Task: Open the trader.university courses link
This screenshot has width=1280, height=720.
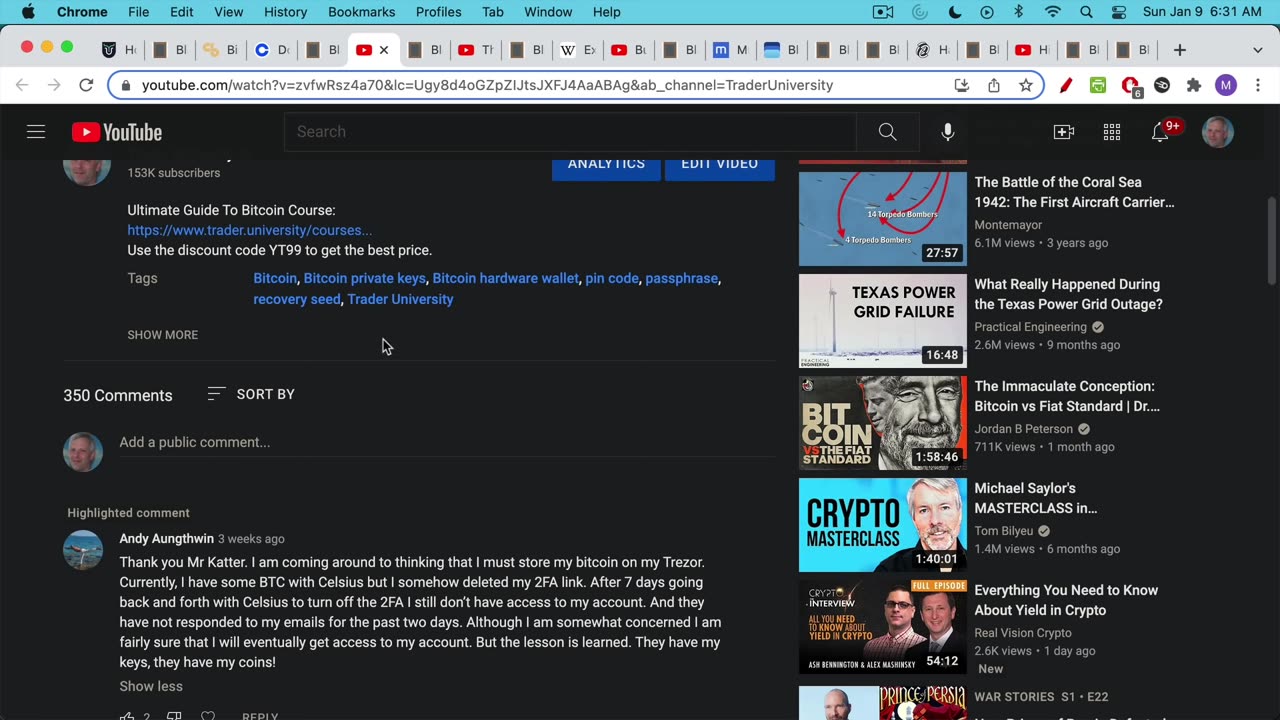Action: pyautogui.click(x=250, y=230)
